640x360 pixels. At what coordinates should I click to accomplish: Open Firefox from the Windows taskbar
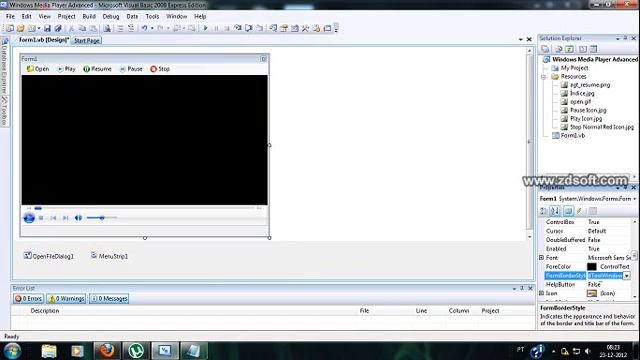[107, 351]
